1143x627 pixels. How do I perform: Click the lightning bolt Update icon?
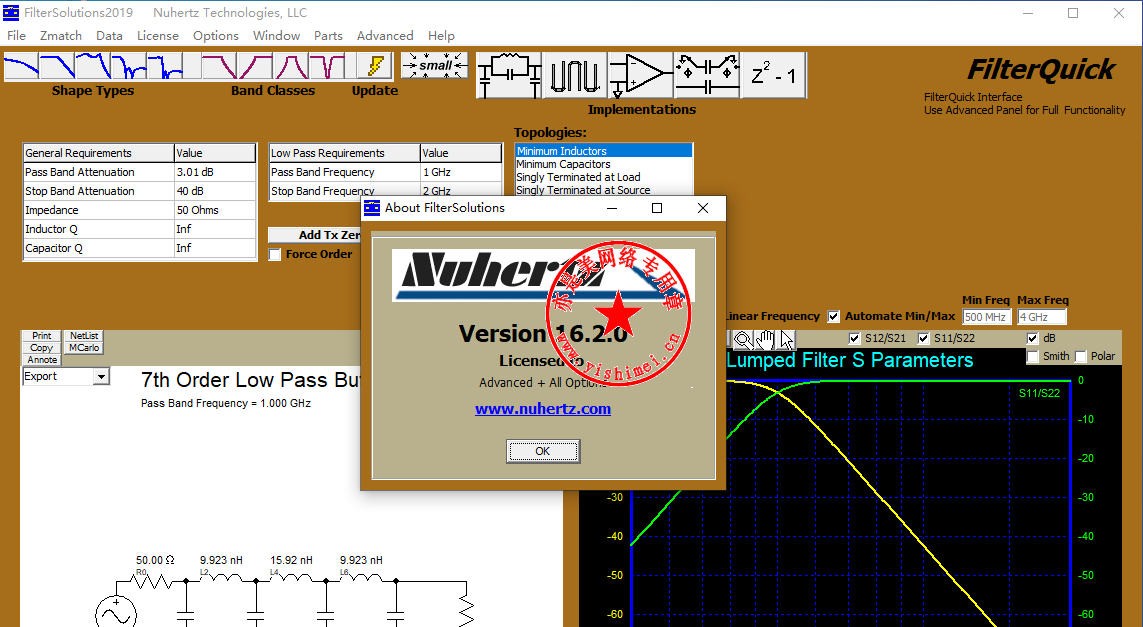(375, 66)
